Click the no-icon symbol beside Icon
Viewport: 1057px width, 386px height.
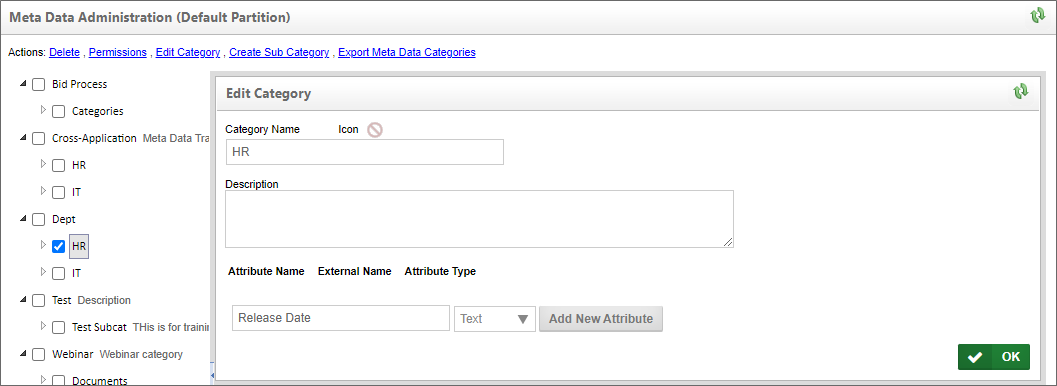click(x=375, y=129)
